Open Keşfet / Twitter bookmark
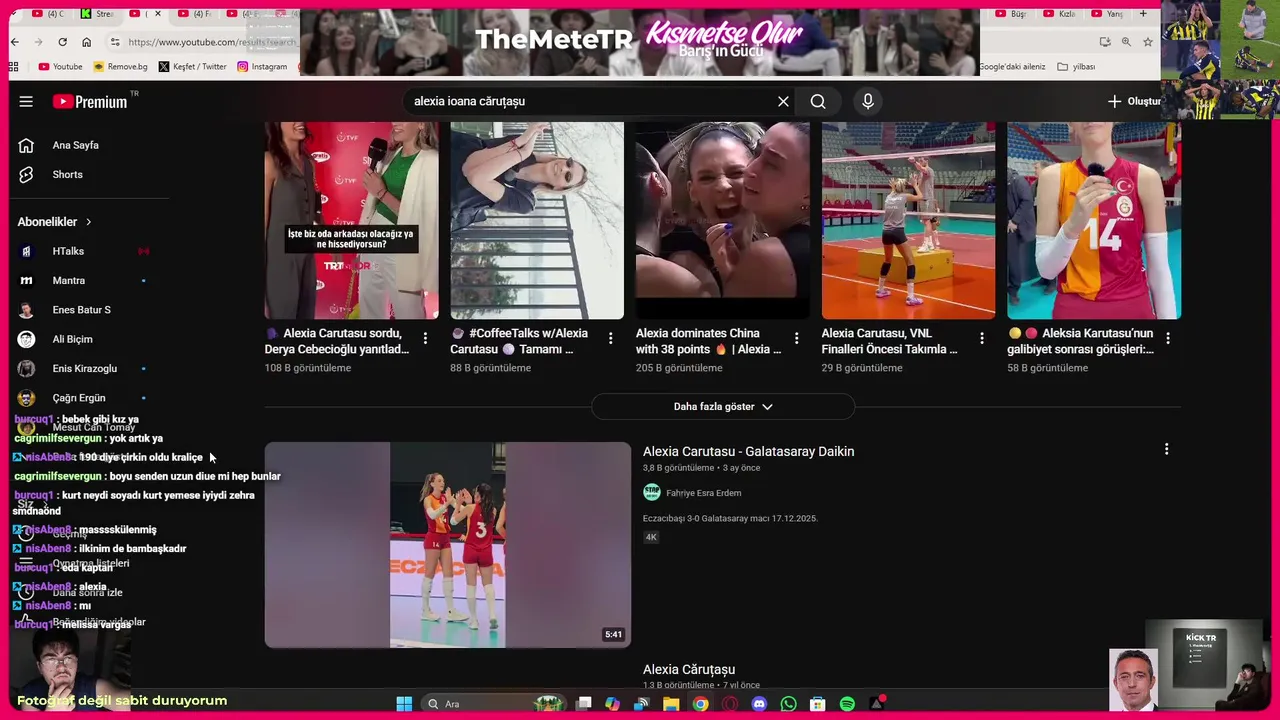Image resolution: width=1280 pixels, height=720 pixels. (x=192, y=67)
